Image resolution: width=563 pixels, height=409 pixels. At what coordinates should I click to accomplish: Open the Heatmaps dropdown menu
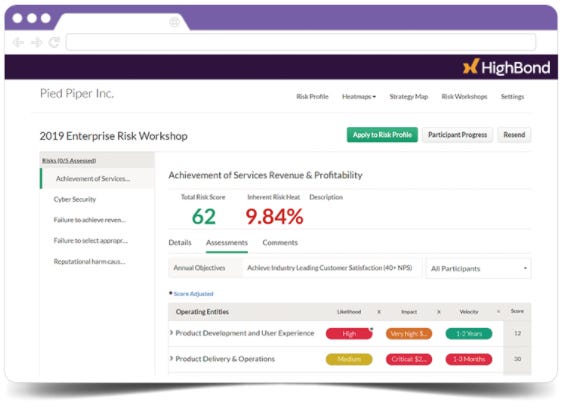pyautogui.click(x=359, y=97)
